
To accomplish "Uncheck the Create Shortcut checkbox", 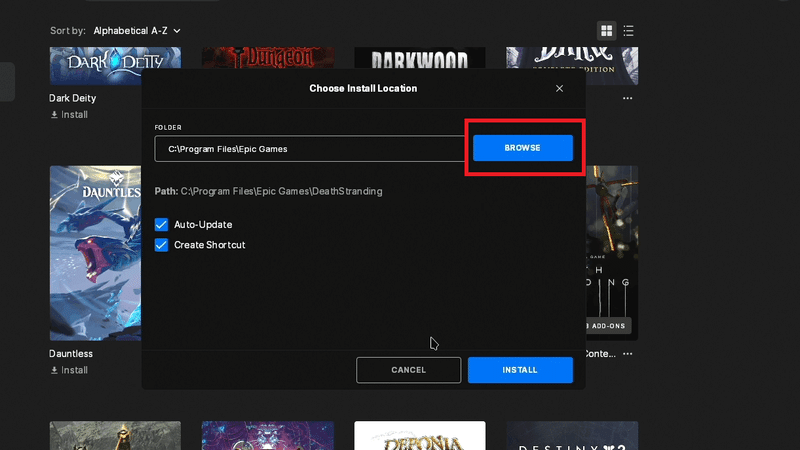I will [x=161, y=245].
